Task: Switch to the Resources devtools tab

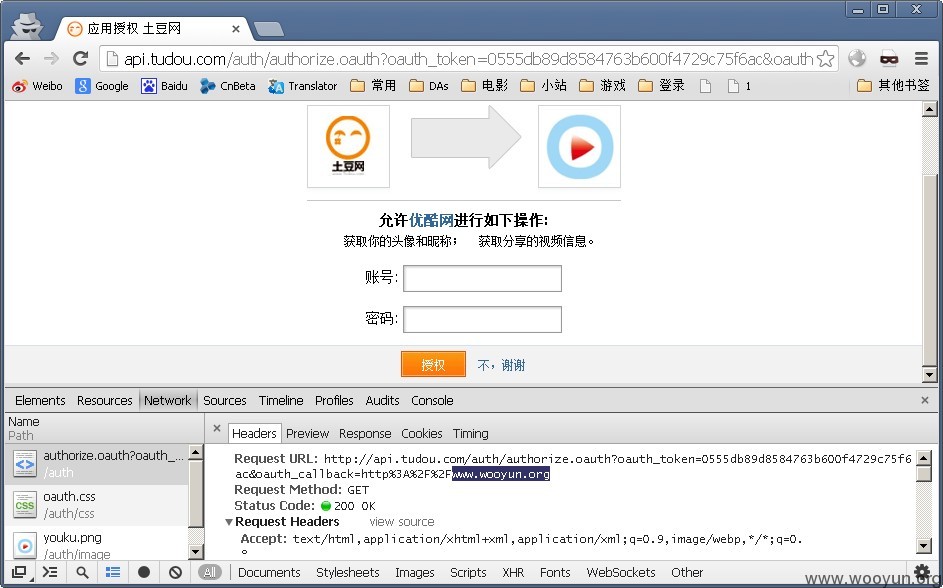Action: 105,400
